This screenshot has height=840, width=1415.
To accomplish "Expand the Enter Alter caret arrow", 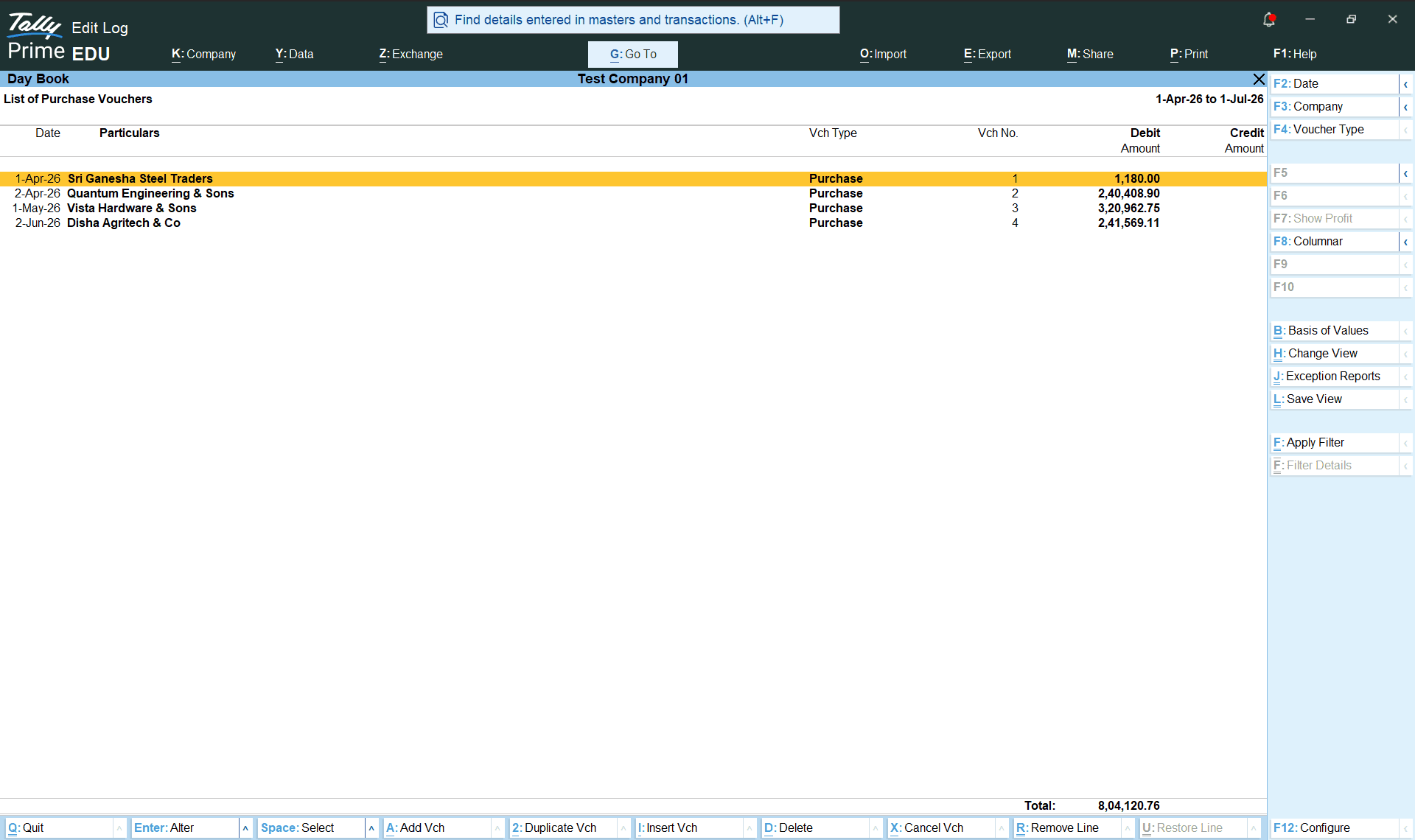I will coord(245,828).
